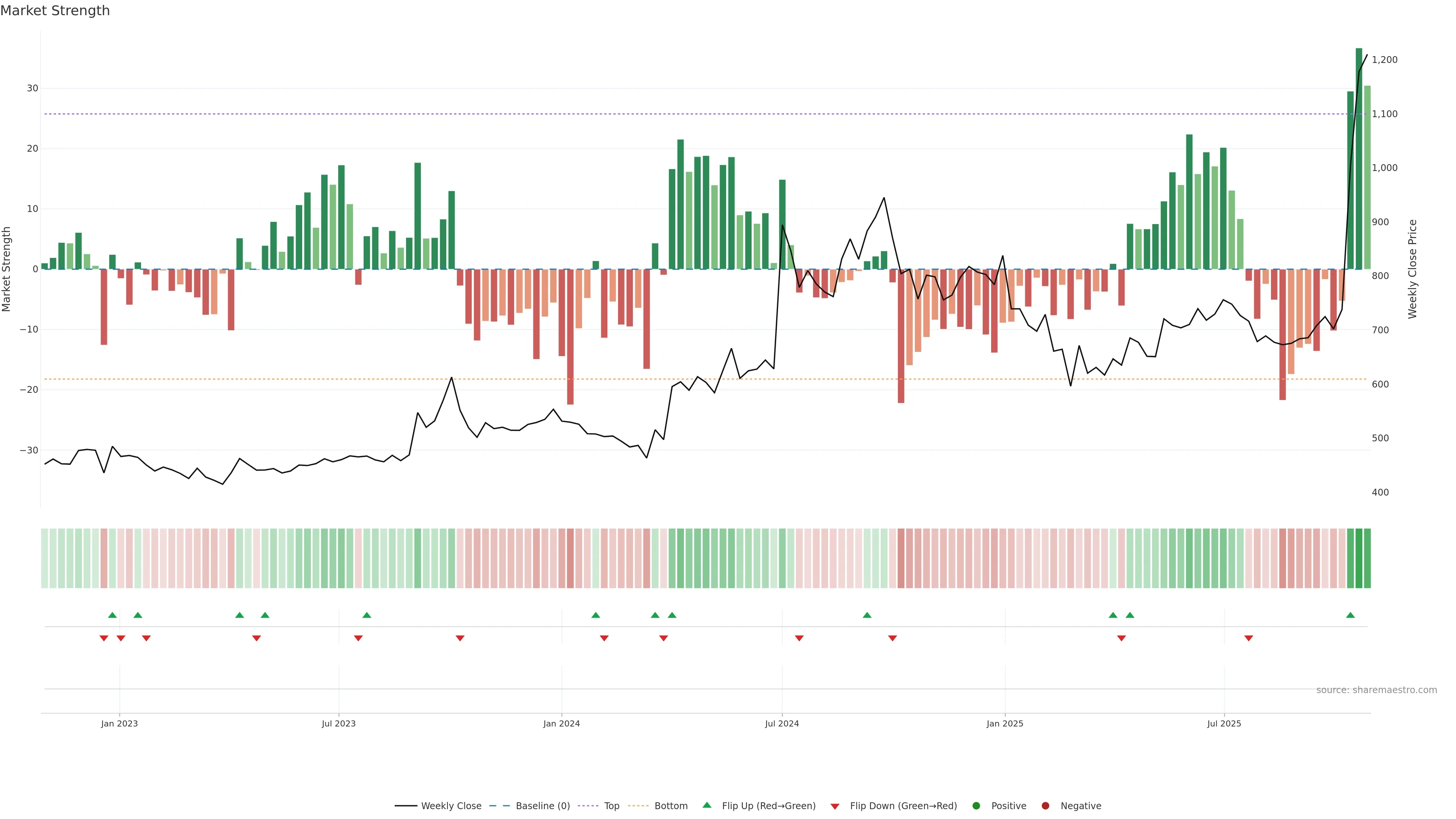
Task: Click Flip Up green triangle legend icon
Action: [706, 805]
